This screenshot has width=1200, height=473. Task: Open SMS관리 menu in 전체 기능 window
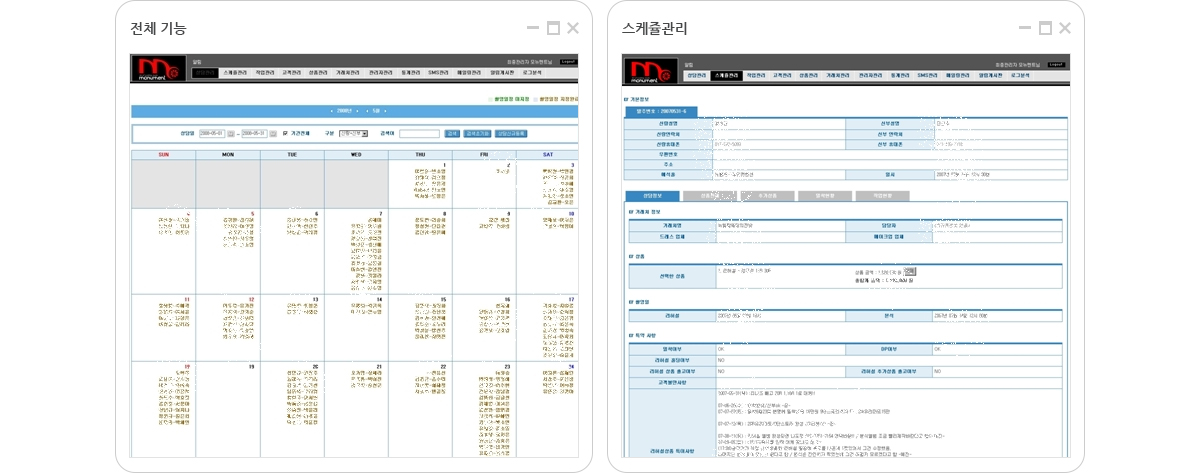tap(438, 73)
